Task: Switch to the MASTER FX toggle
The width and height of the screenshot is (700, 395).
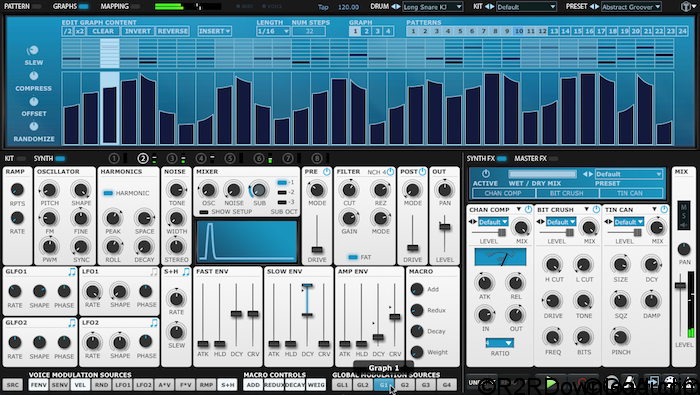Action: [554, 158]
